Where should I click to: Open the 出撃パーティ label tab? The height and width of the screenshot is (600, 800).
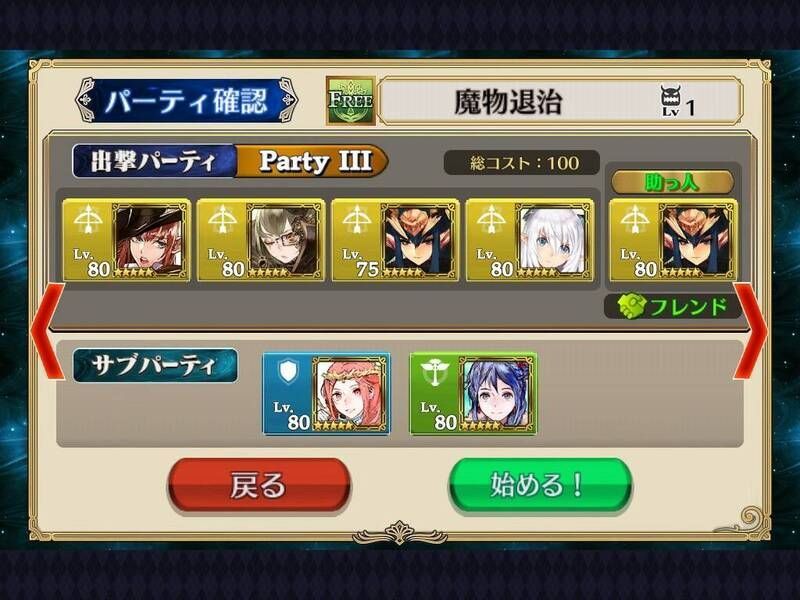point(154,161)
